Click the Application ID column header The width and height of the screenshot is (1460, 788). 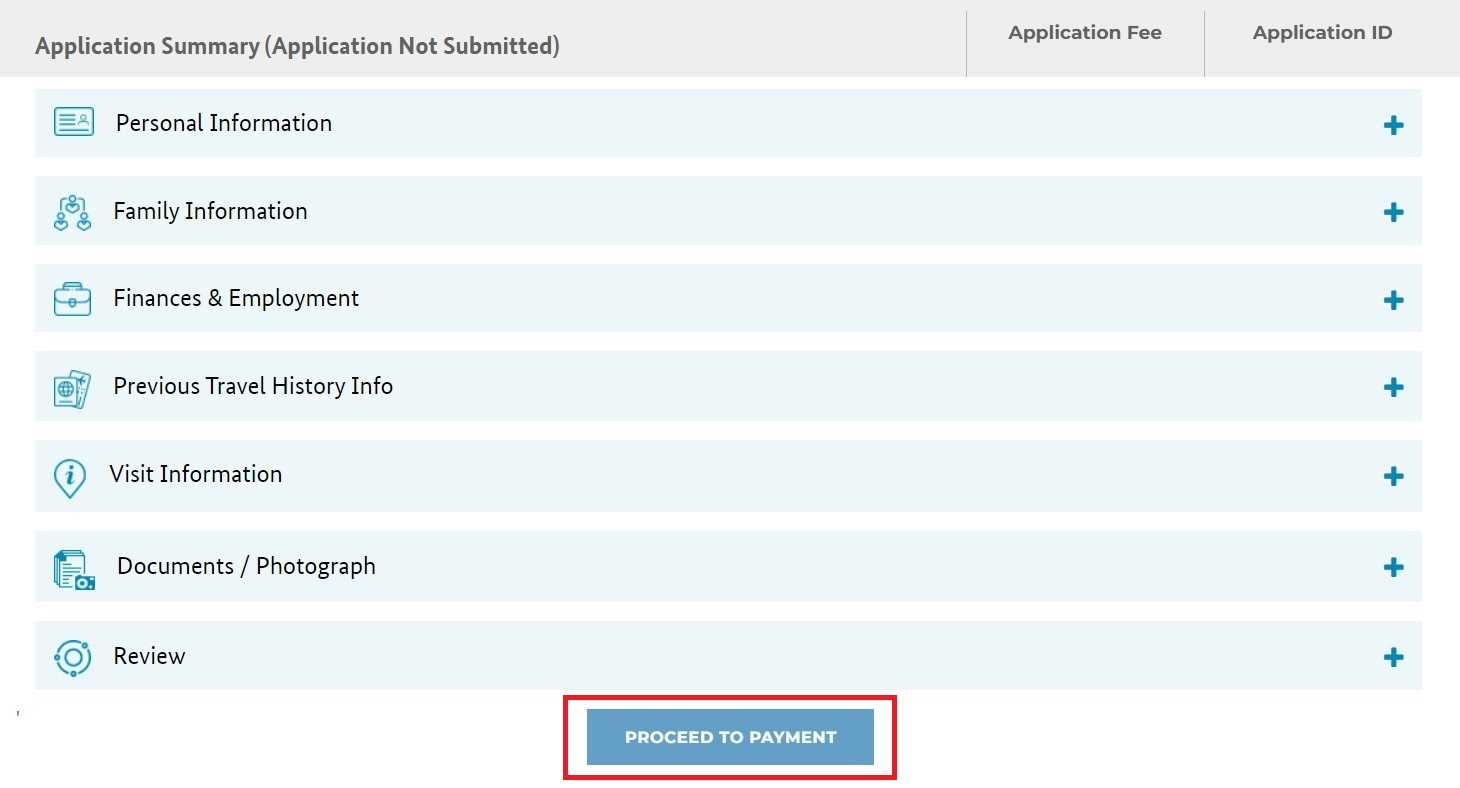tap(1322, 33)
